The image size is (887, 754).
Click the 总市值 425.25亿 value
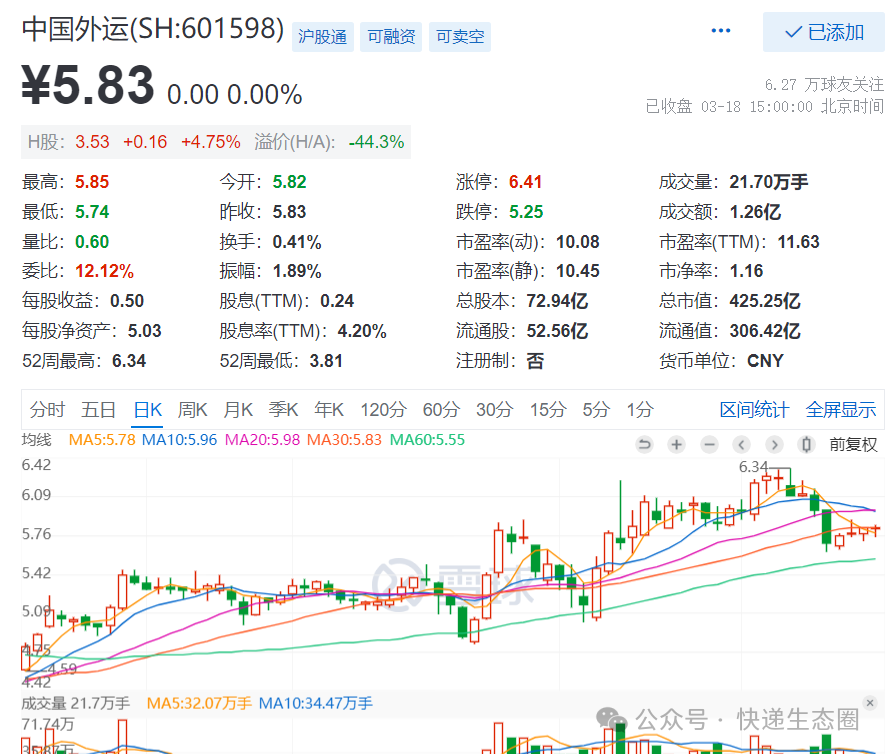[x=765, y=301]
